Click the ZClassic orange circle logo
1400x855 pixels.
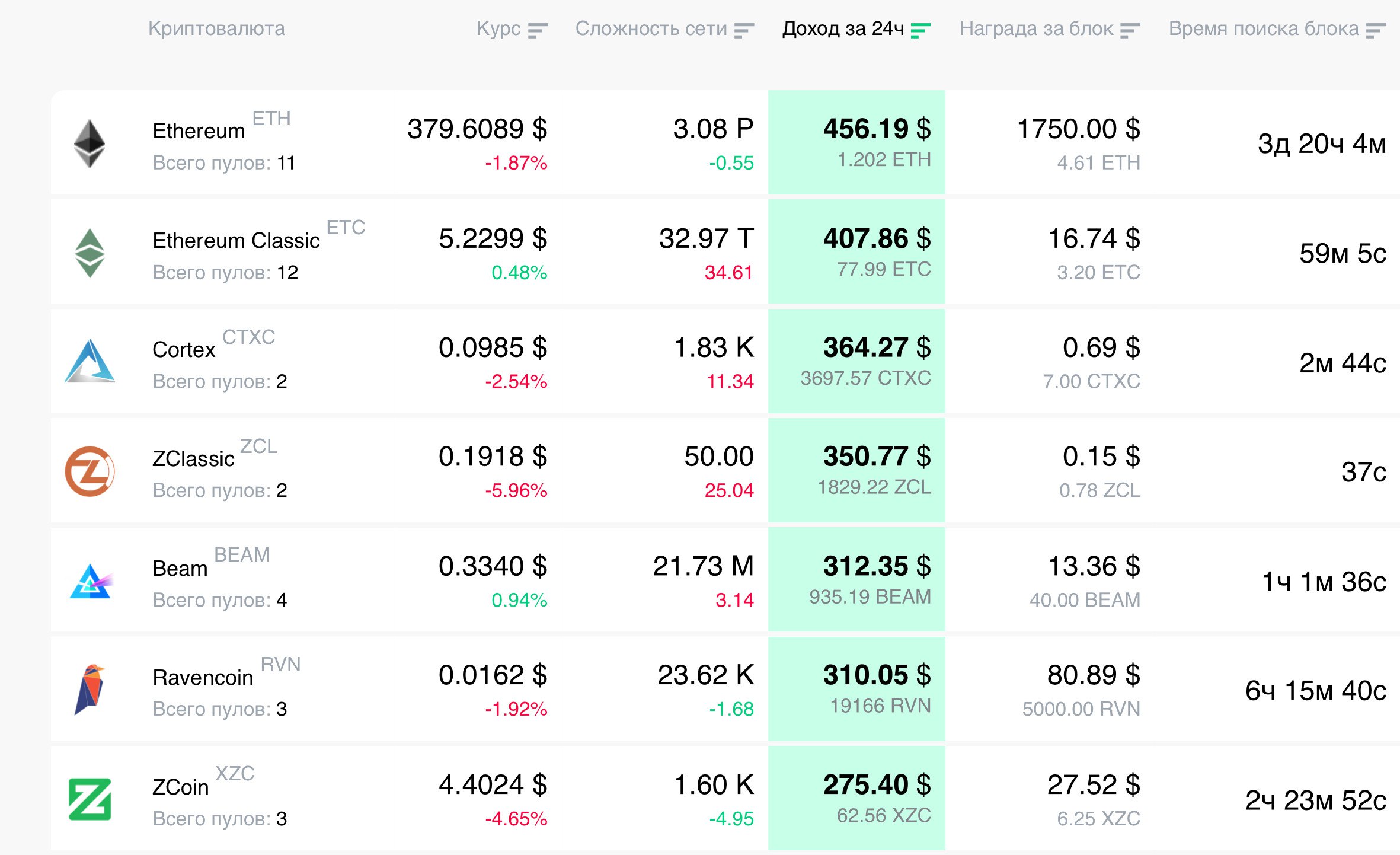(x=90, y=471)
